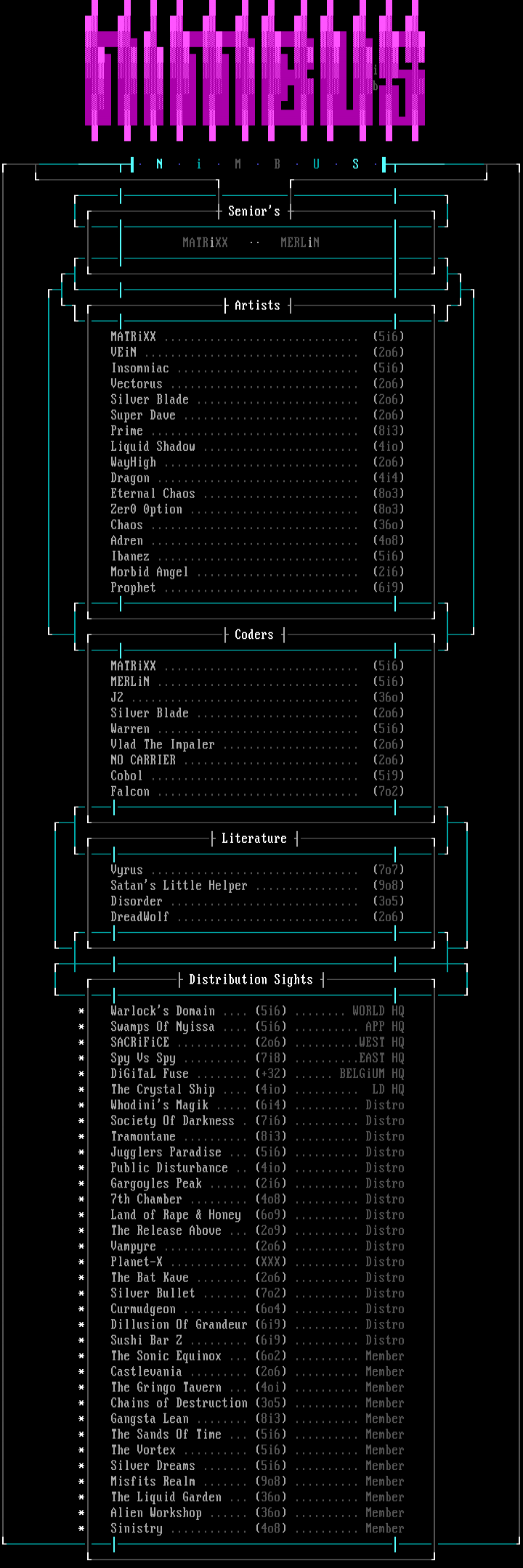523x1568 pixels.
Task: Click the asterisk beside Warlock's Domain
Action: pyautogui.click(x=81, y=1011)
